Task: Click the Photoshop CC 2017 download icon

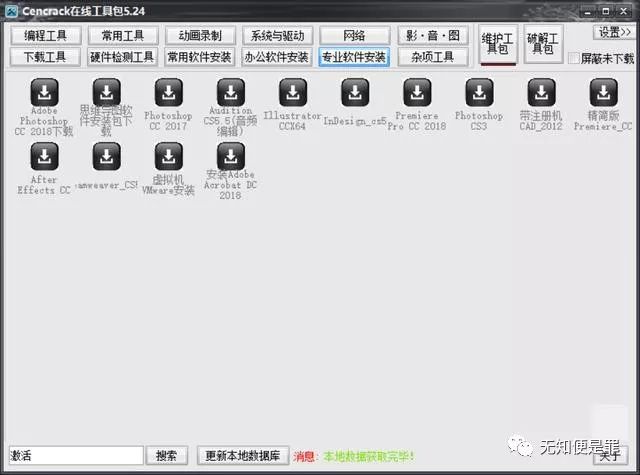Action: tap(169, 92)
